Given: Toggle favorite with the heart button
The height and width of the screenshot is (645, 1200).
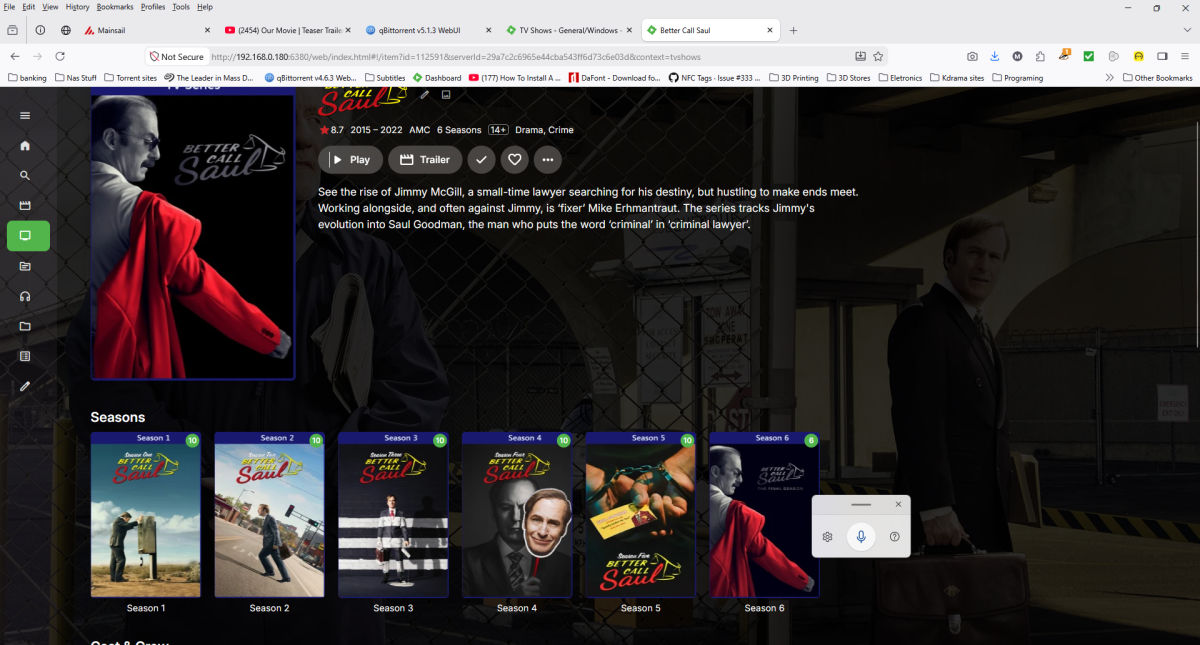Looking at the screenshot, I should click(x=514, y=159).
